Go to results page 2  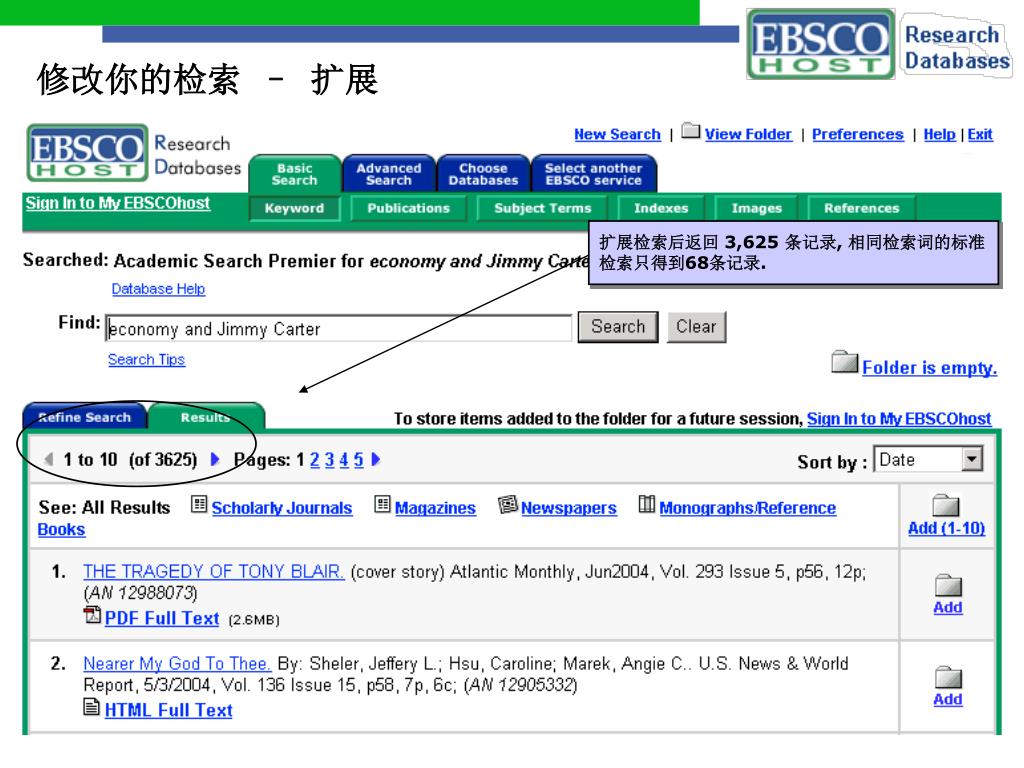(x=315, y=460)
